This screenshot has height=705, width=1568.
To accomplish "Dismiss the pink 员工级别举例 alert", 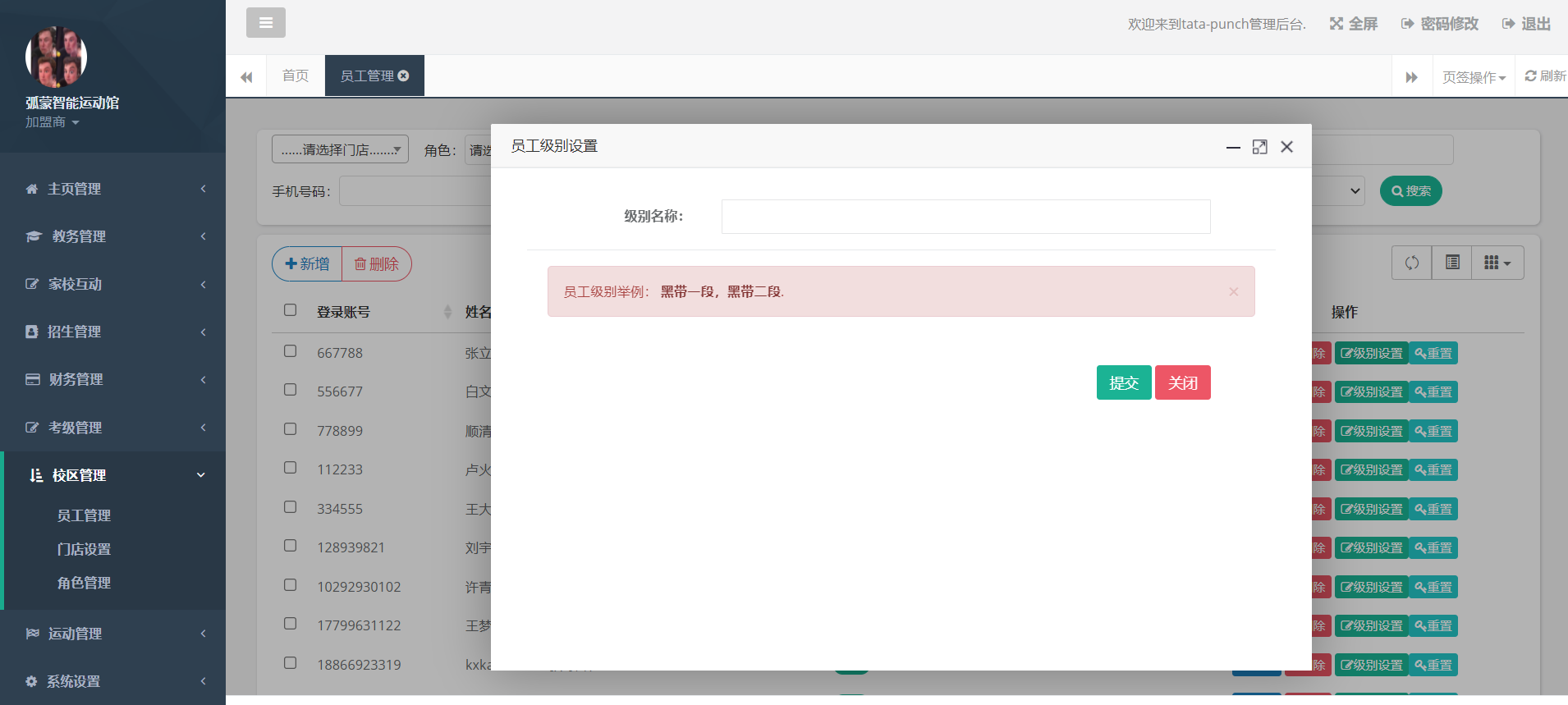I will tap(1233, 291).
